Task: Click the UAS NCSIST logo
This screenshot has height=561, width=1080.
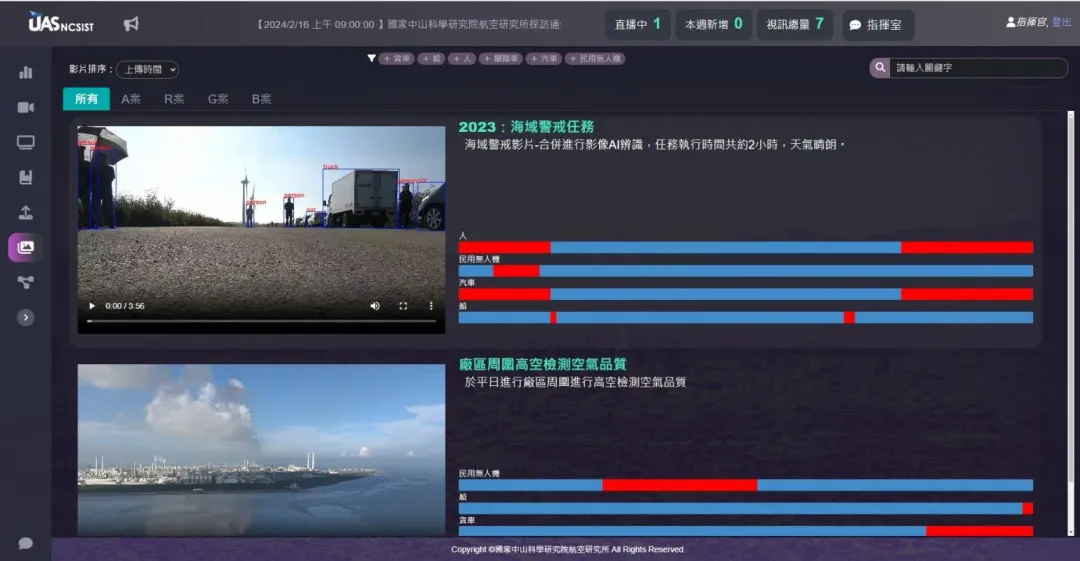Action: [x=61, y=23]
